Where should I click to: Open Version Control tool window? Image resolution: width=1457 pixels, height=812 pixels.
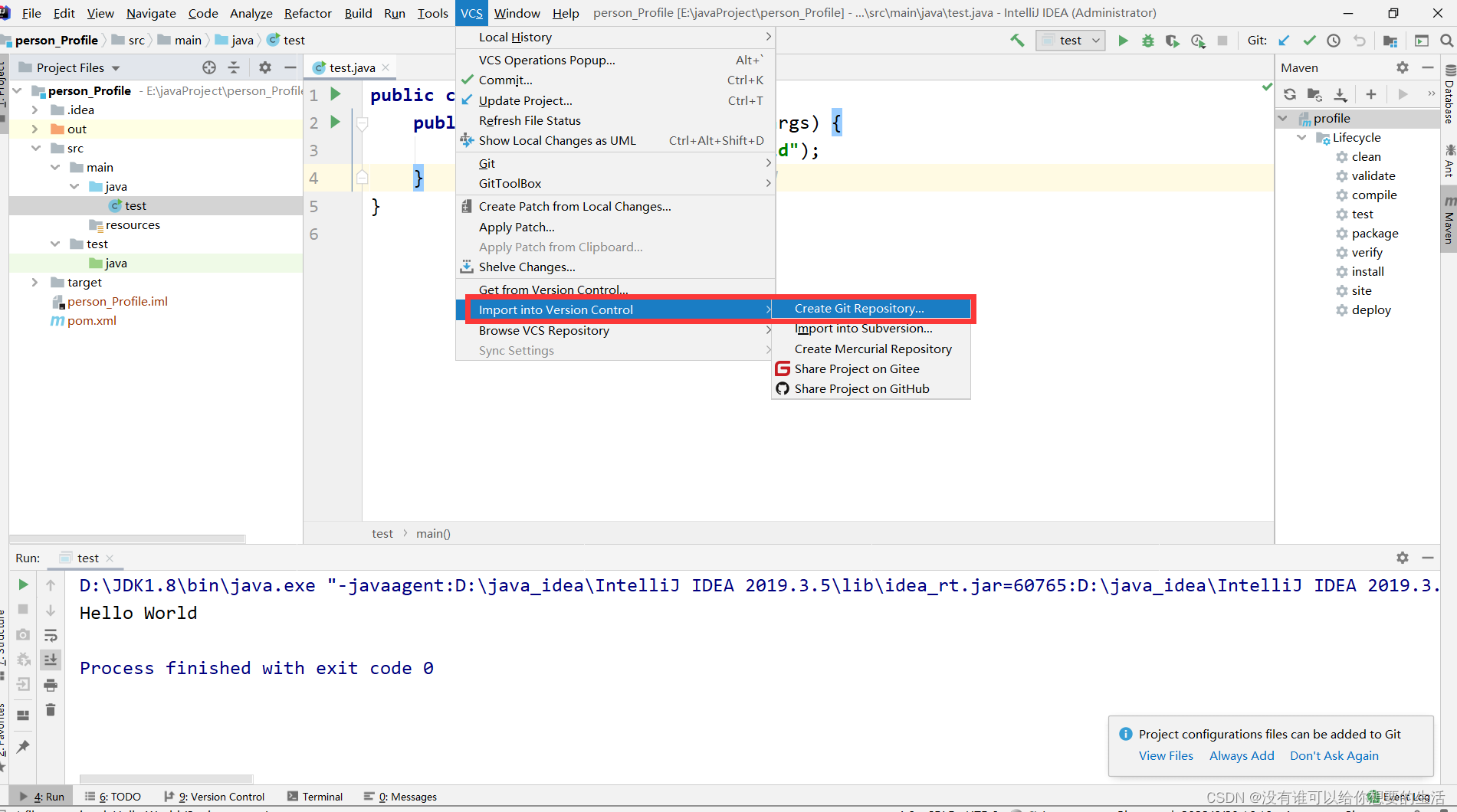pyautogui.click(x=215, y=797)
